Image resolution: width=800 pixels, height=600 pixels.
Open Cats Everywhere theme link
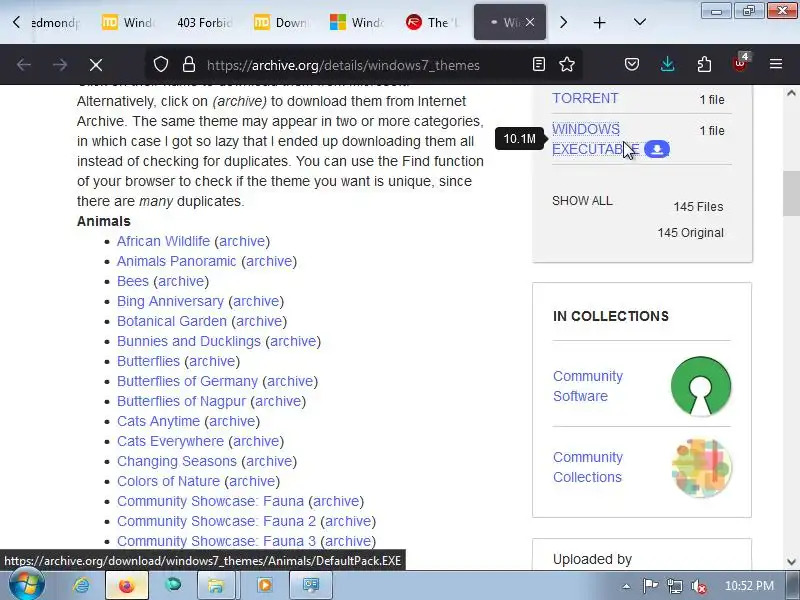pyautogui.click(x=170, y=441)
